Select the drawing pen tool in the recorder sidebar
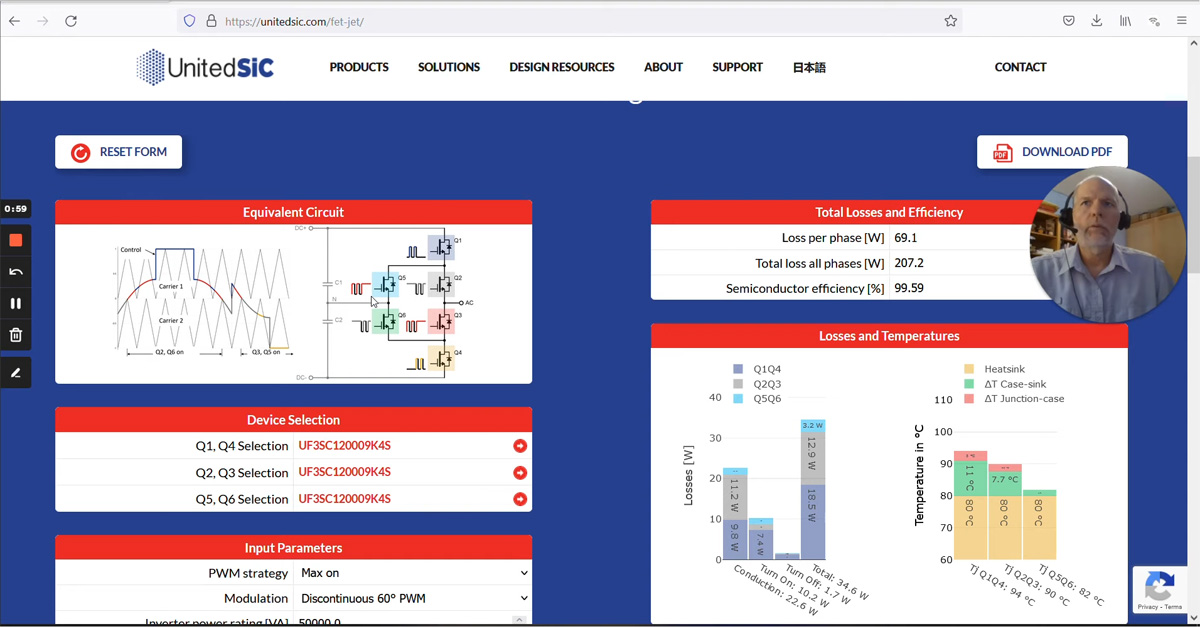 pyautogui.click(x=15, y=371)
